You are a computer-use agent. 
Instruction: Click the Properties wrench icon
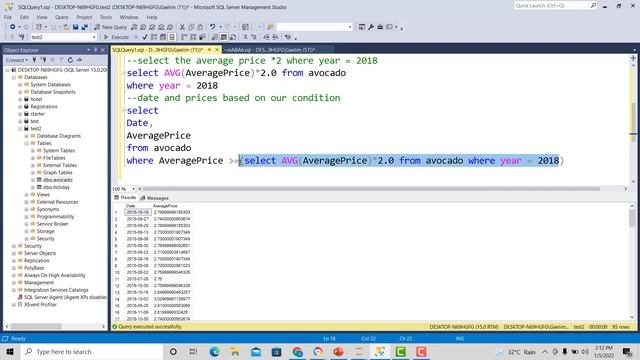coord(371,27)
